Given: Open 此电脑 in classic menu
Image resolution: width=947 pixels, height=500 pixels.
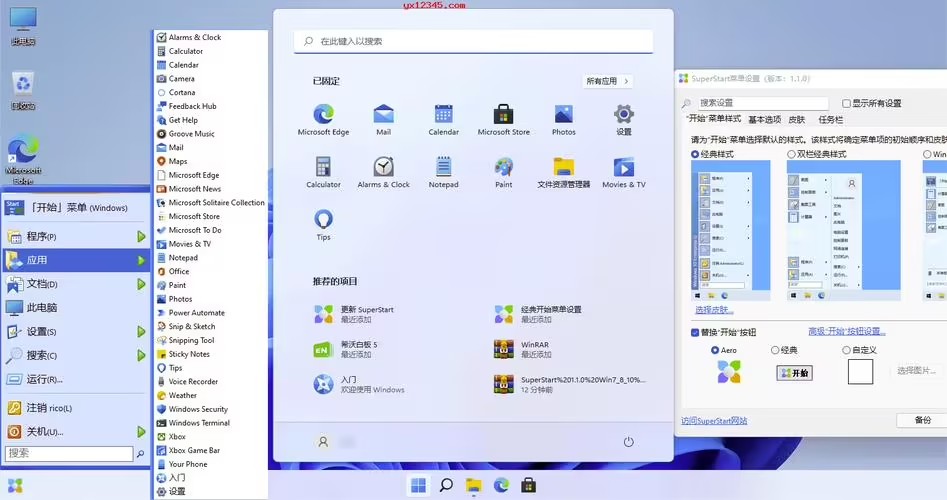Looking at the screenshot, I should [x=76, y=307].
